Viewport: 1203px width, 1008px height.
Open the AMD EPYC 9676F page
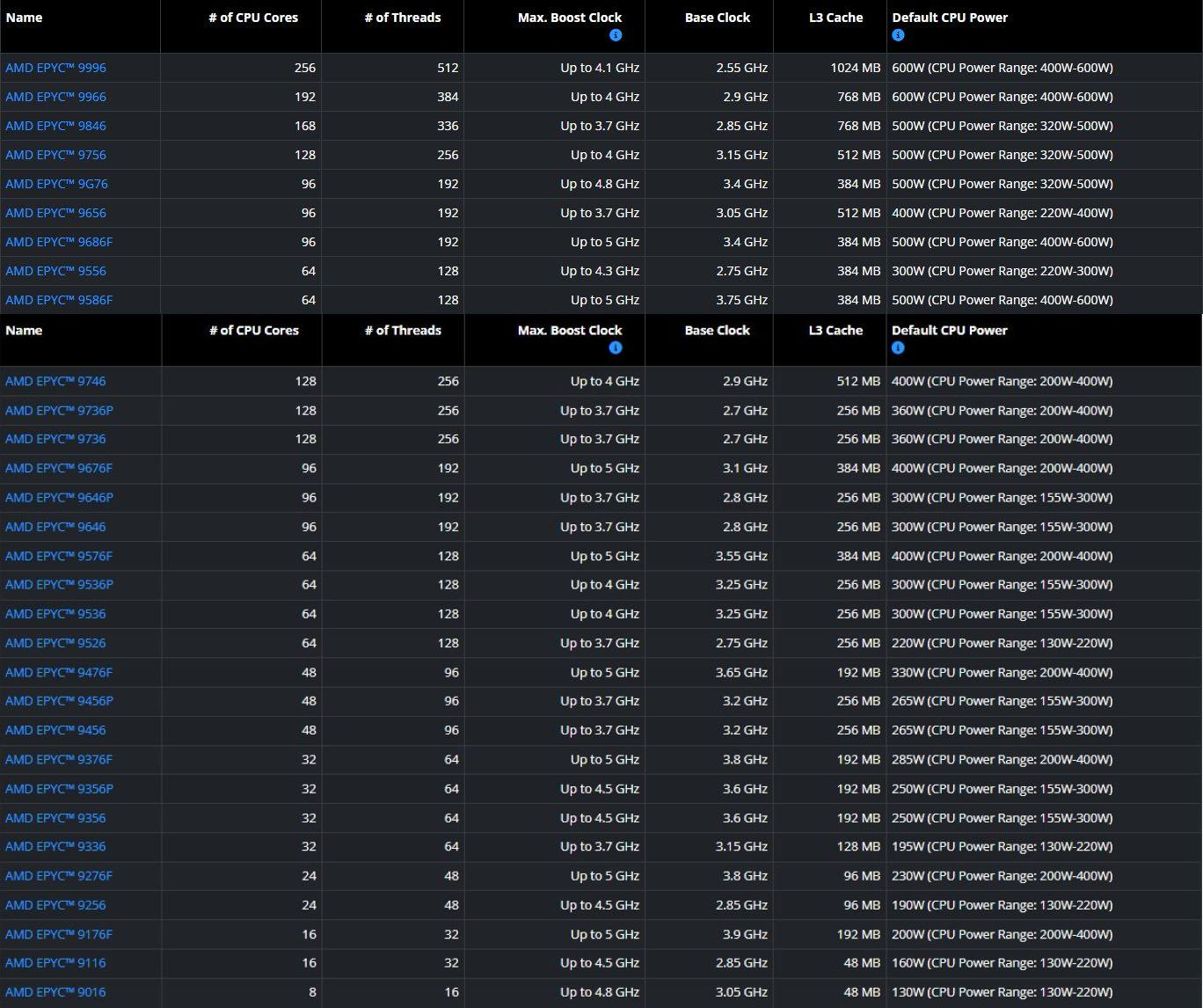59,468
